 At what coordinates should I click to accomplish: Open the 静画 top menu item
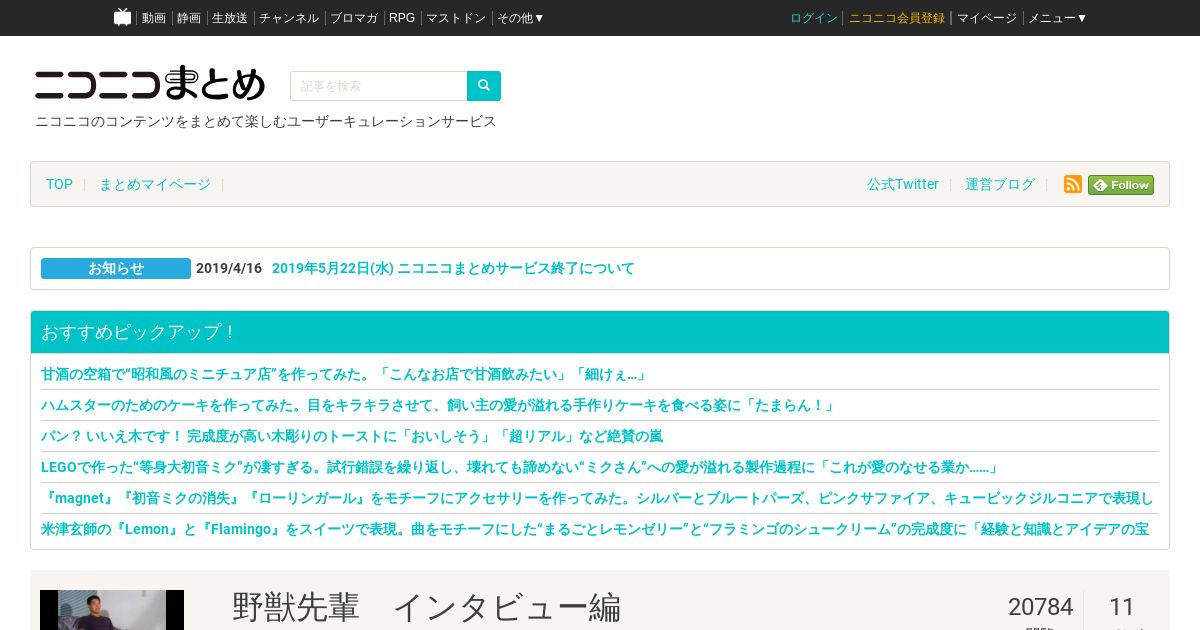coord(189,18)
